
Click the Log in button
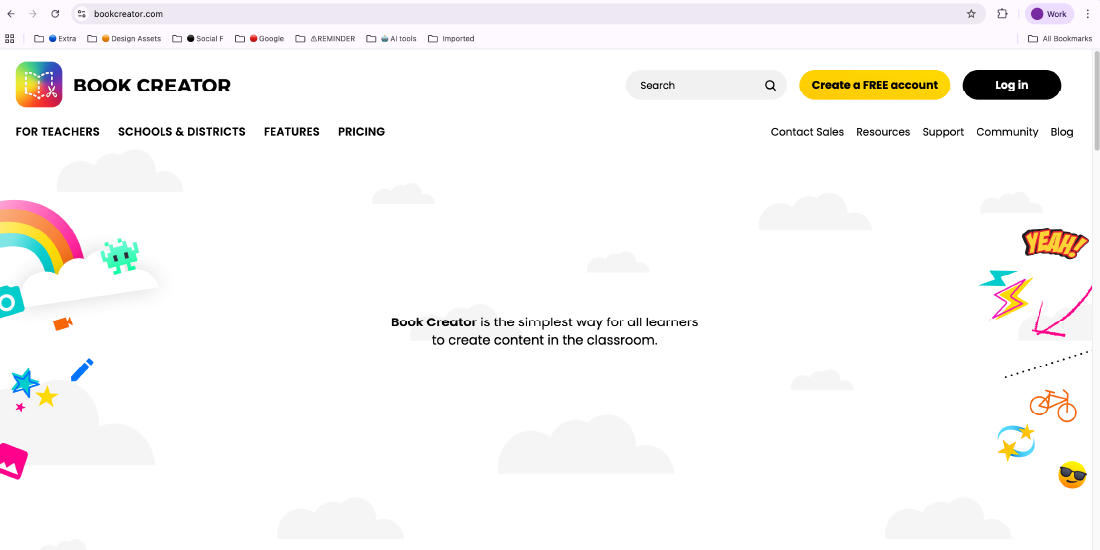point(1011,85)
